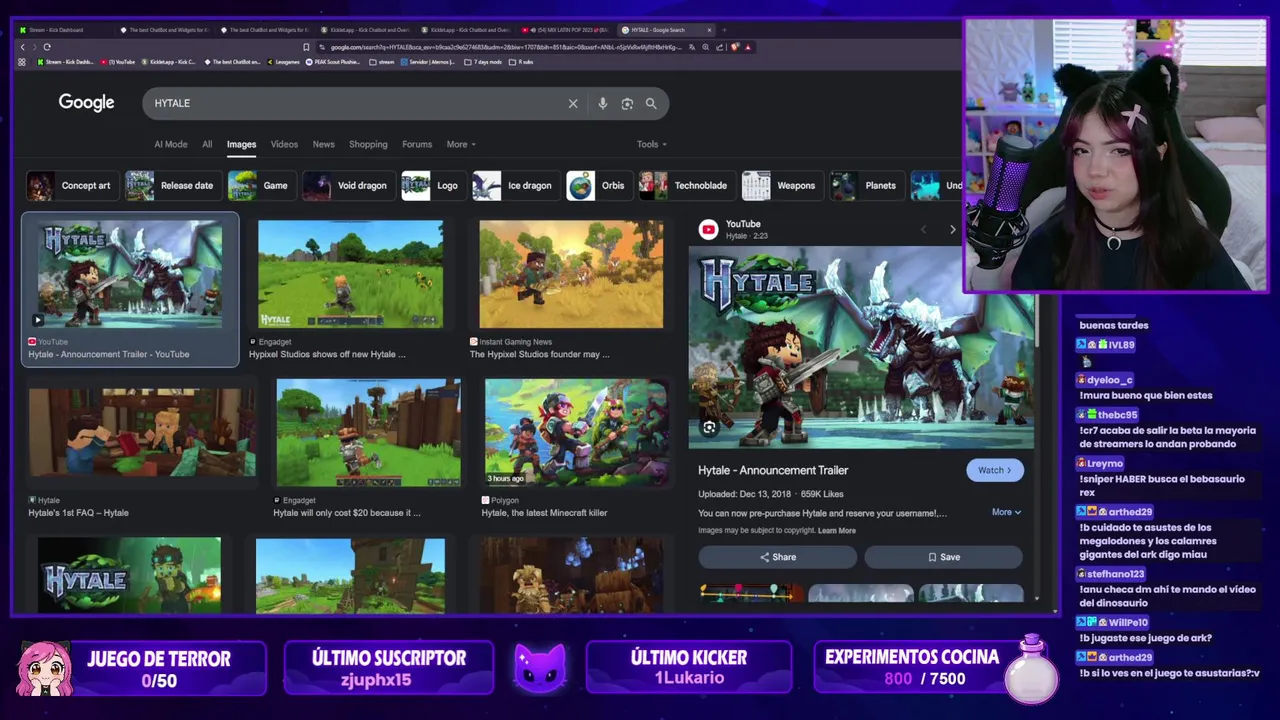The width and height of the screenshot is (1280, 720).
Task: Open the (1) YouTube bookmark
Action: pos(118,62)
